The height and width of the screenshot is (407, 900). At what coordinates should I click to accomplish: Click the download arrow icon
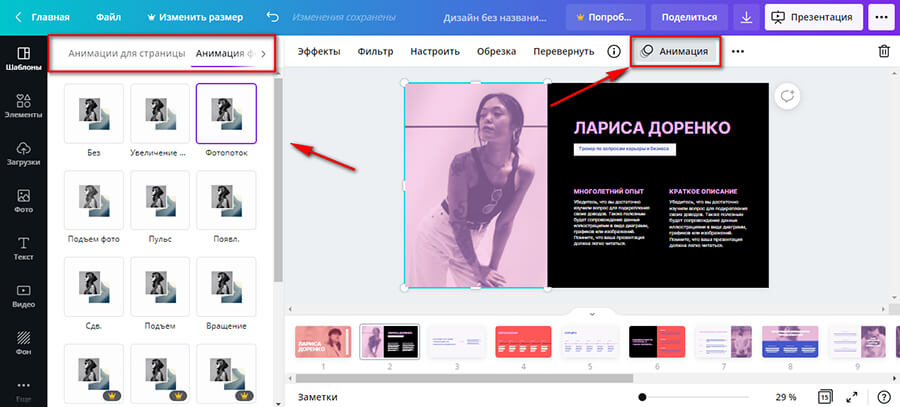(747, 17)
